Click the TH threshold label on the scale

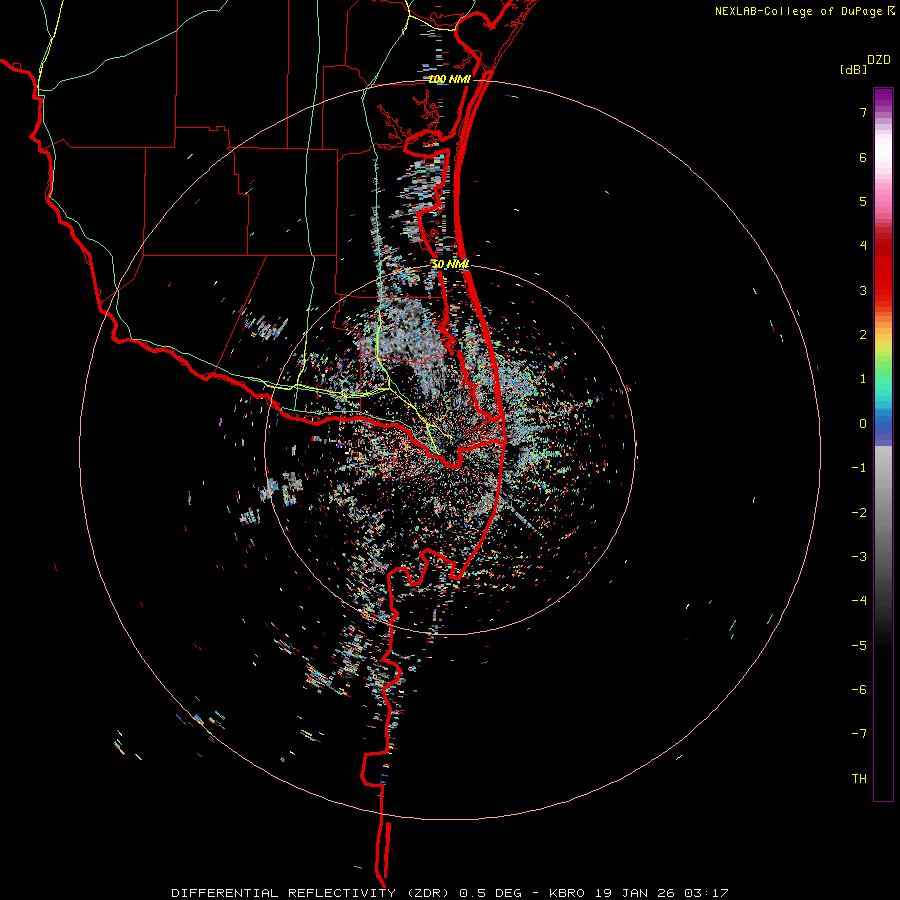[859, 779]
